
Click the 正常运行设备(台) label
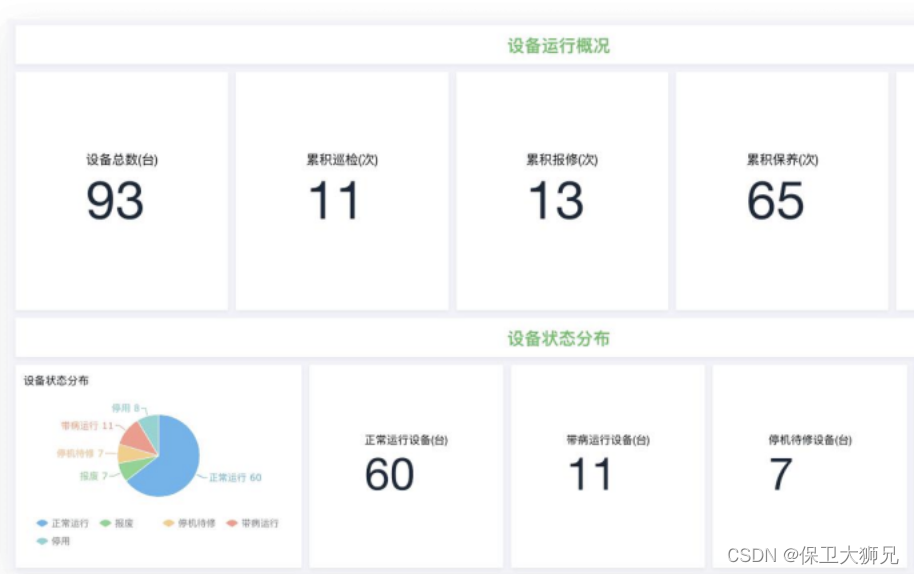point(406,440)
